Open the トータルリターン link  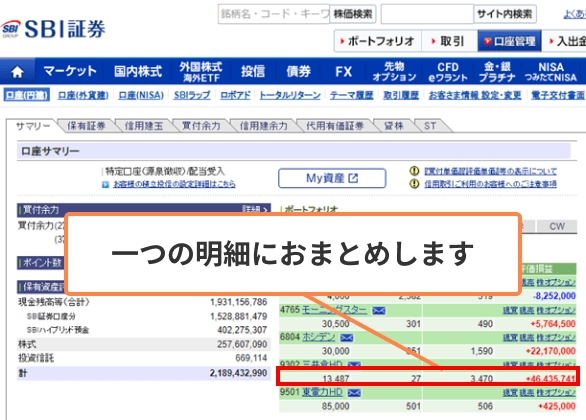[x=290, y=95]
